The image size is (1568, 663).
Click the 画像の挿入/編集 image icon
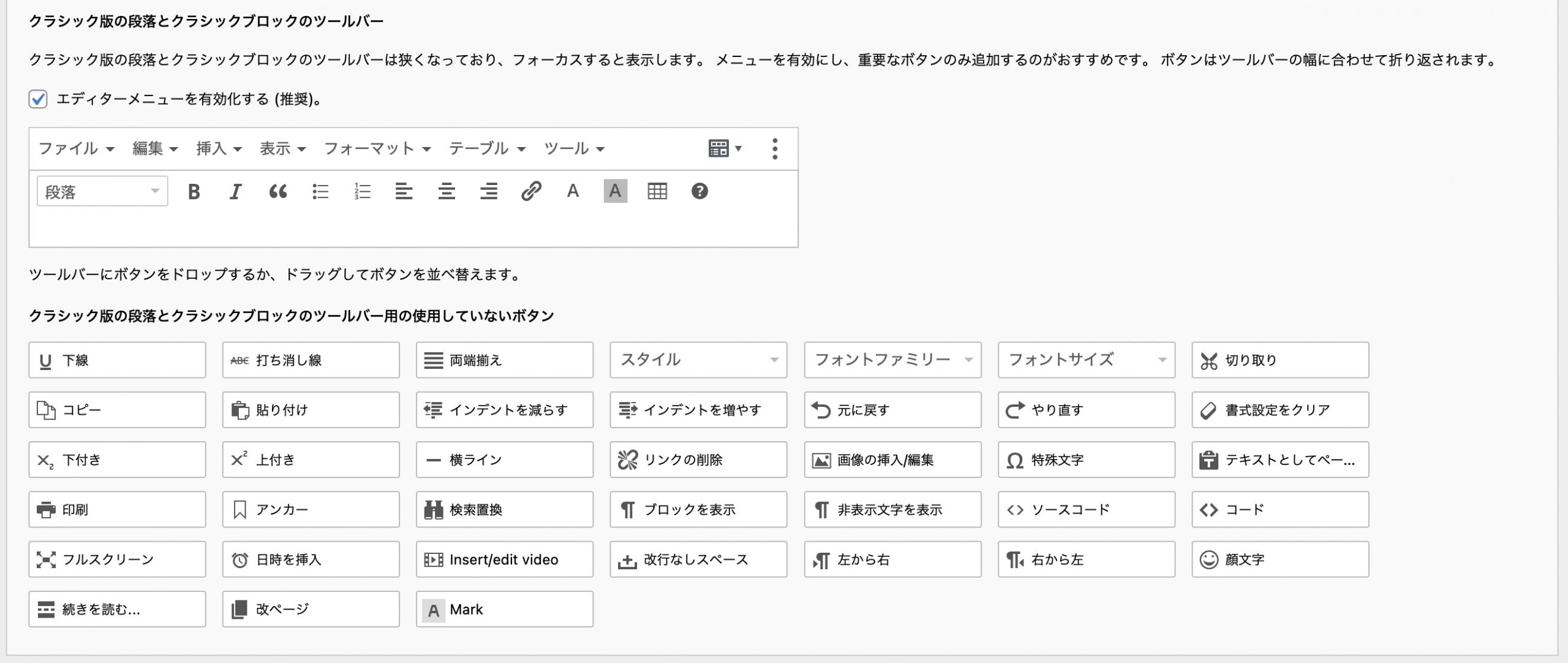[x=821, y=460]
